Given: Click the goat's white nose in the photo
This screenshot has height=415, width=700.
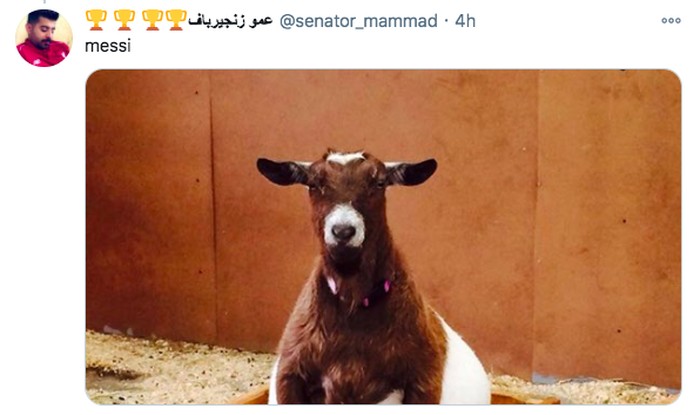Looking at the screenshot, I should [x=344, y=226].
